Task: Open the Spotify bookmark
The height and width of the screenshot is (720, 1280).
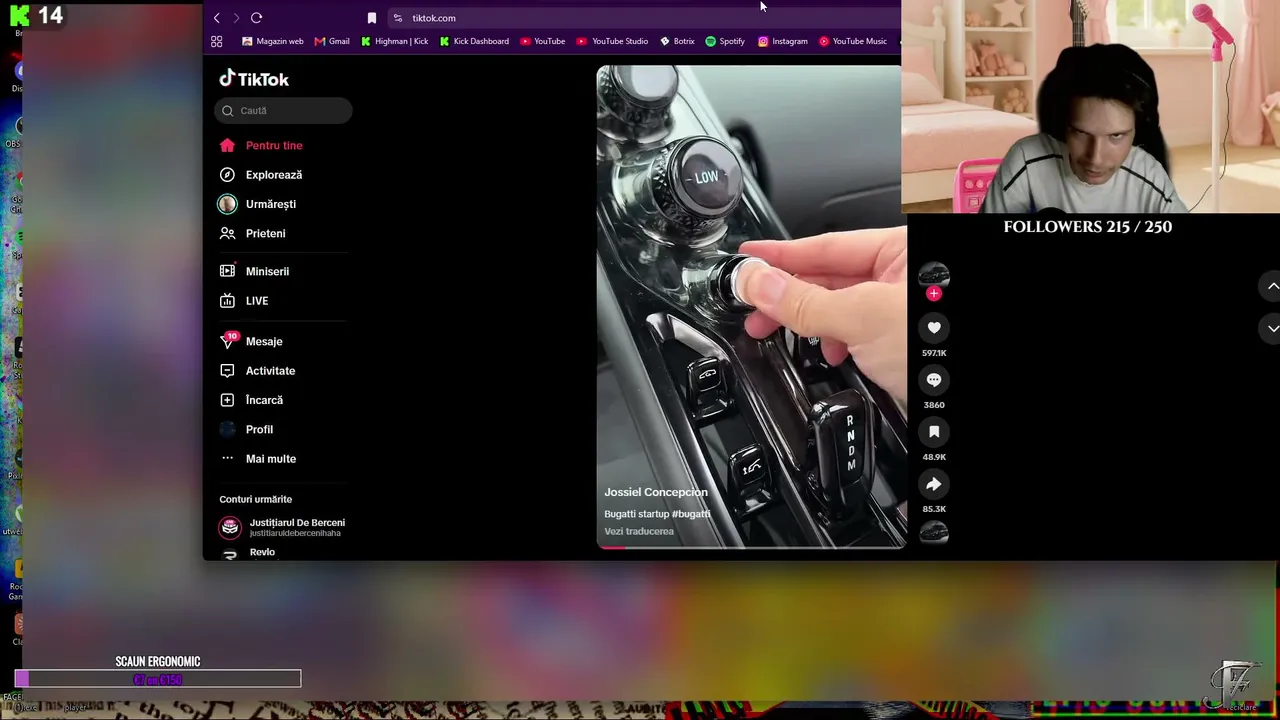Action: click(x=725, y=41)
